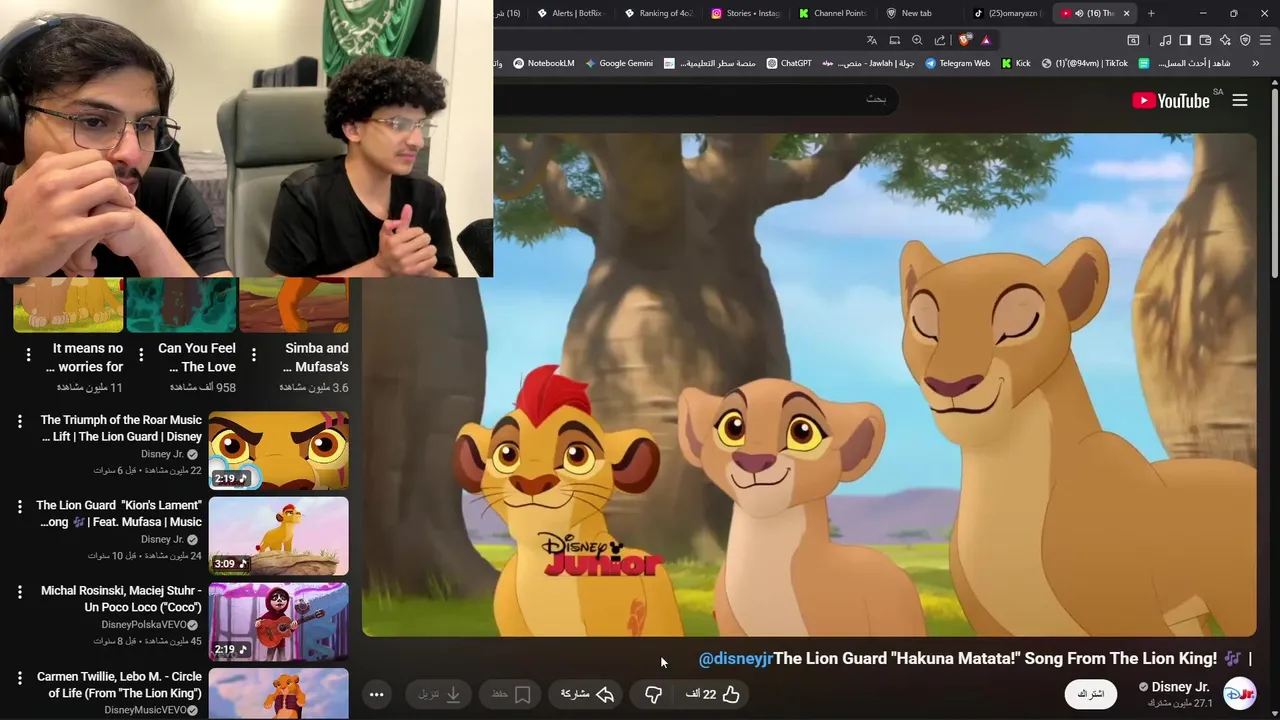Click the zoom magnifier icon in address bar
Screen dimensions: 1280x720
coord(917,40)
